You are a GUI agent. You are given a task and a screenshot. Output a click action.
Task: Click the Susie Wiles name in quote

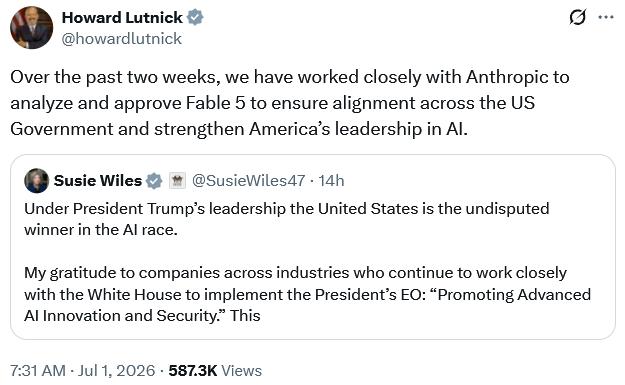click(98, 181)
